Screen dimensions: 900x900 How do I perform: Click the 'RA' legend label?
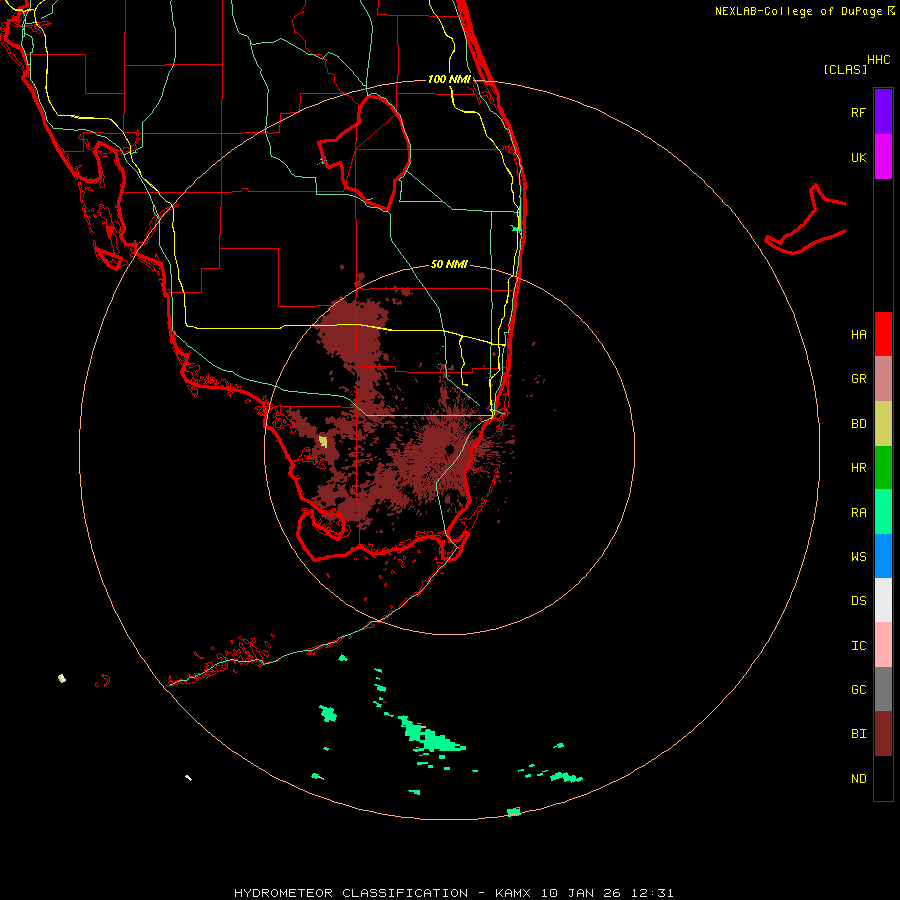[x=858, y=513]
